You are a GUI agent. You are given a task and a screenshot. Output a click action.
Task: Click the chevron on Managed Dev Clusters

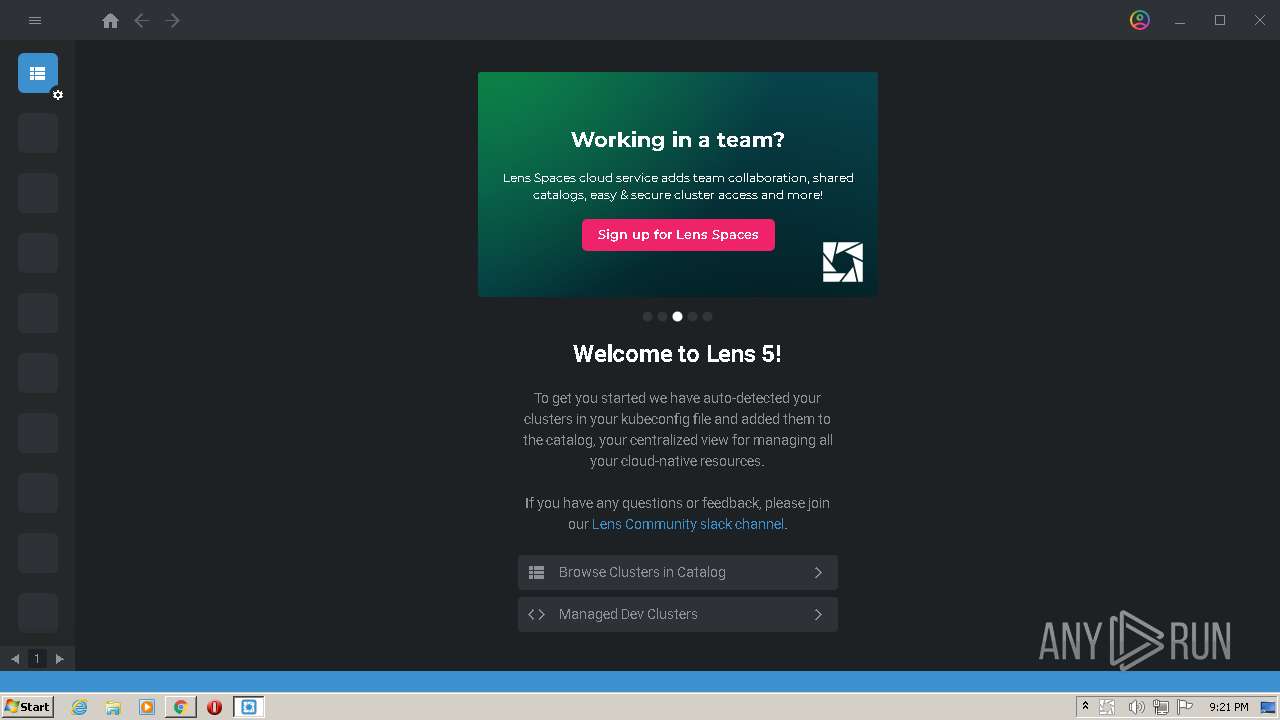(x=818, y=614)
